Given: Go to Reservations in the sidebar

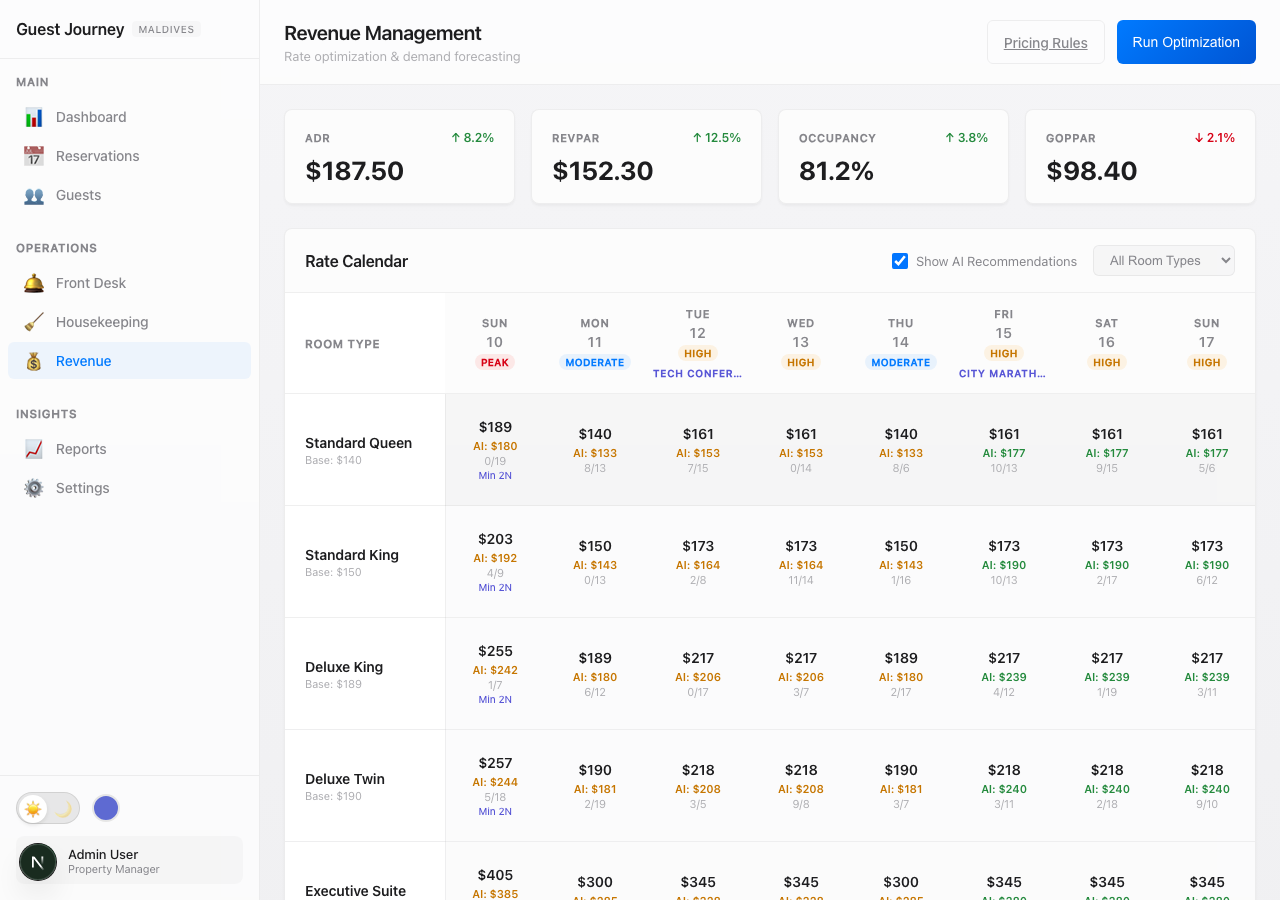Looking at the screenshot, I should pyautogui.click(x=129, y=156).
